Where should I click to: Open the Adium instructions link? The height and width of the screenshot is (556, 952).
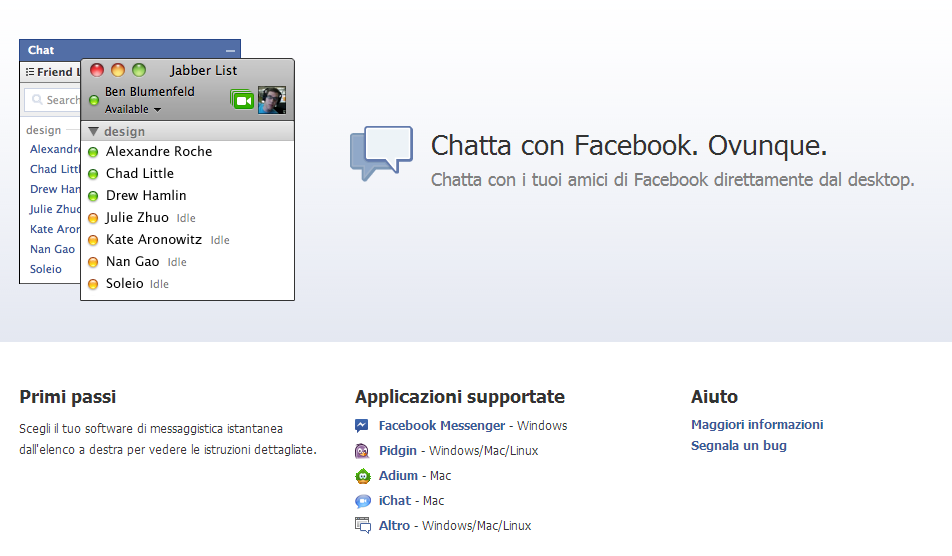pos(398,475)
